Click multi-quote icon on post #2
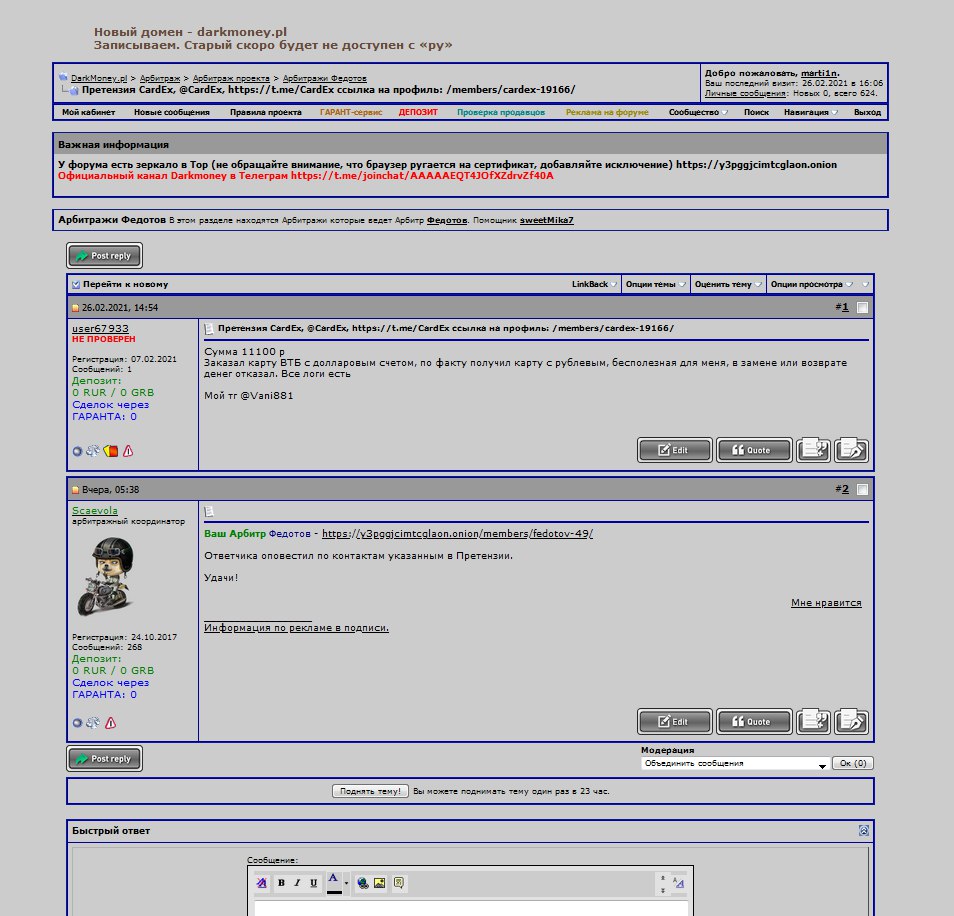 point(813,721)
